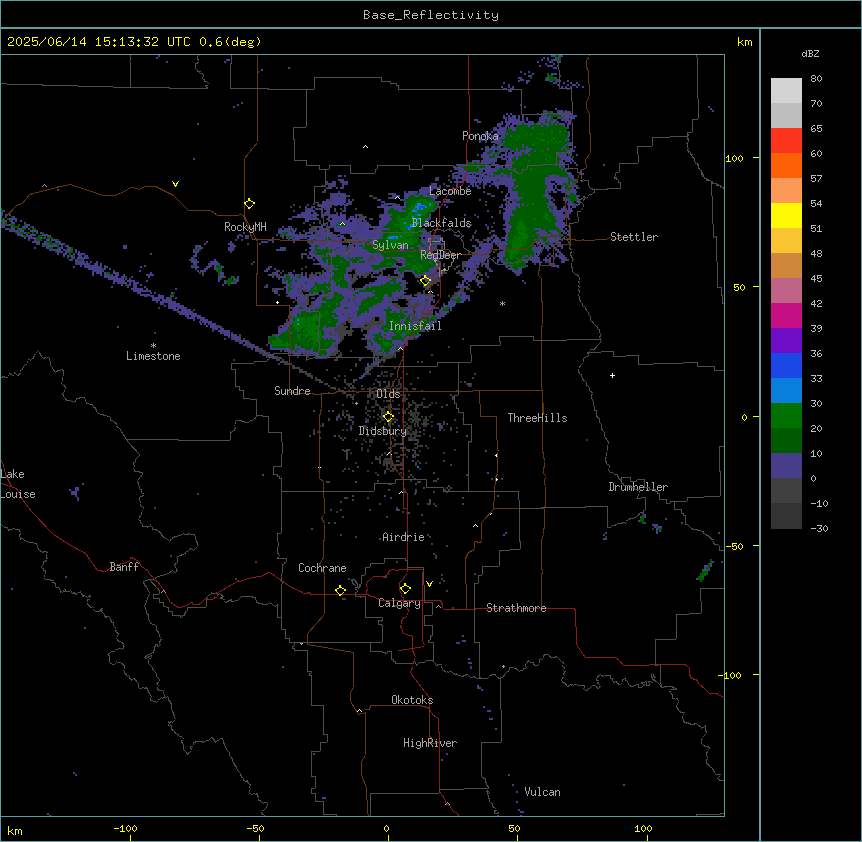Screen dimensions: 862x842
Task: Click the -100 tick on bottom axis
Action: (125, 829)
